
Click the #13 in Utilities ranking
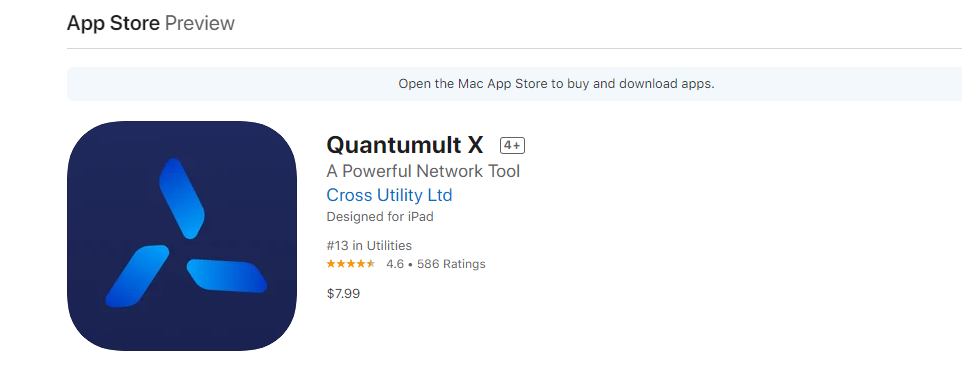click(369, 246)
